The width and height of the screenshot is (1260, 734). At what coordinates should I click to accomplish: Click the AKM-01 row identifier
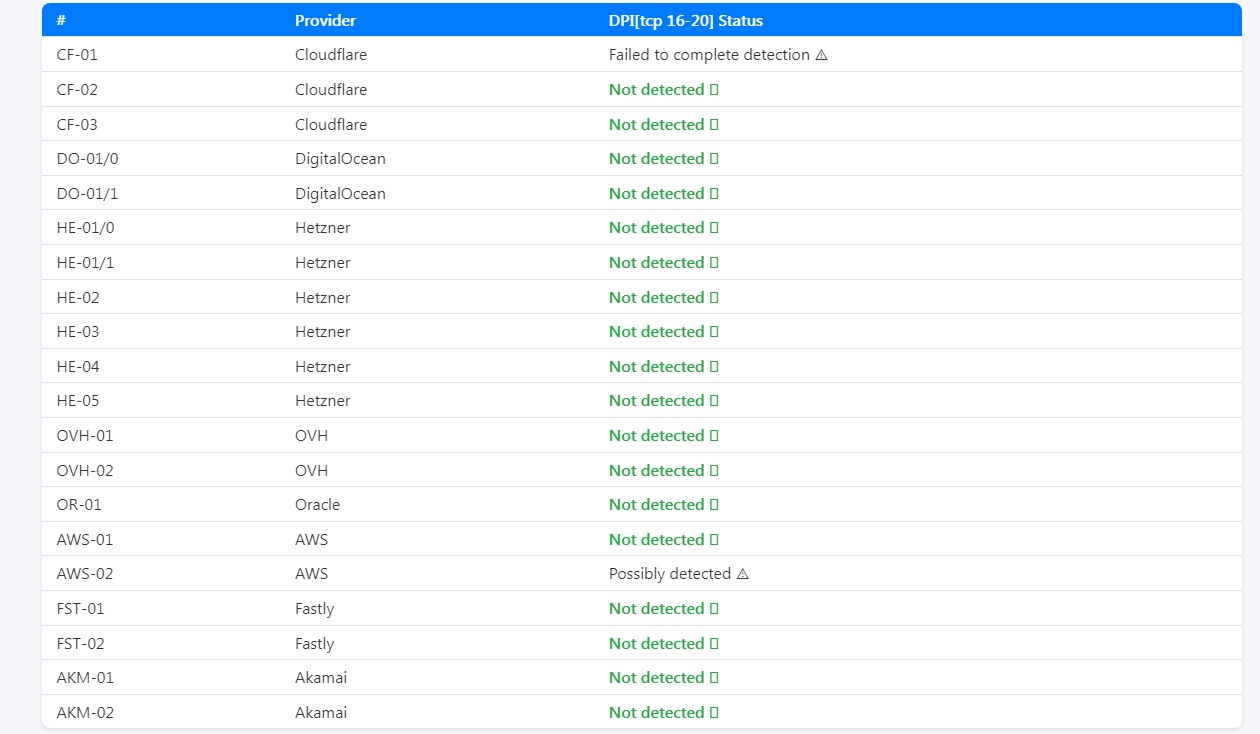tap(85, 678)
